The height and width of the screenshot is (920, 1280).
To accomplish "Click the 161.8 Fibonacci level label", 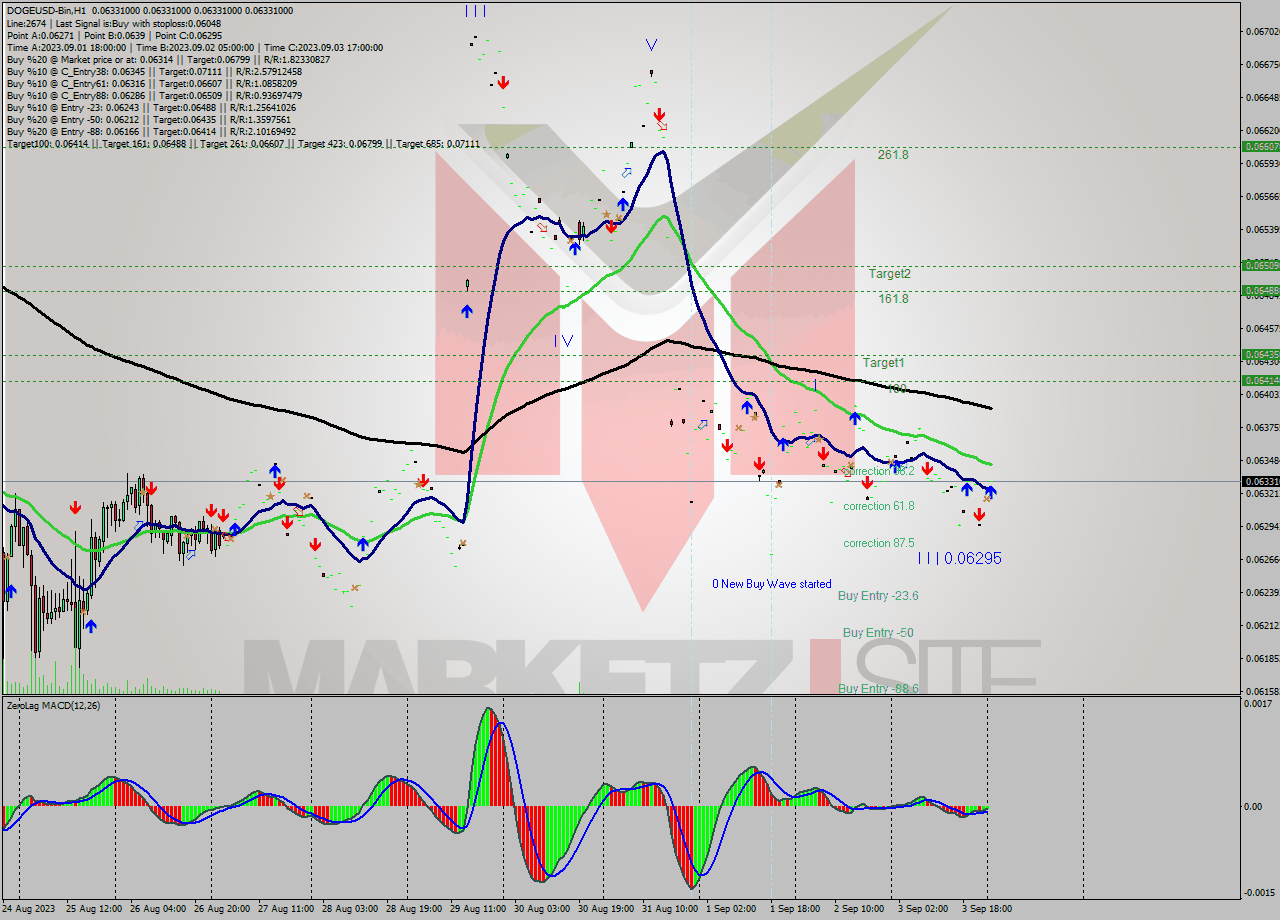I will pos(893,298).
